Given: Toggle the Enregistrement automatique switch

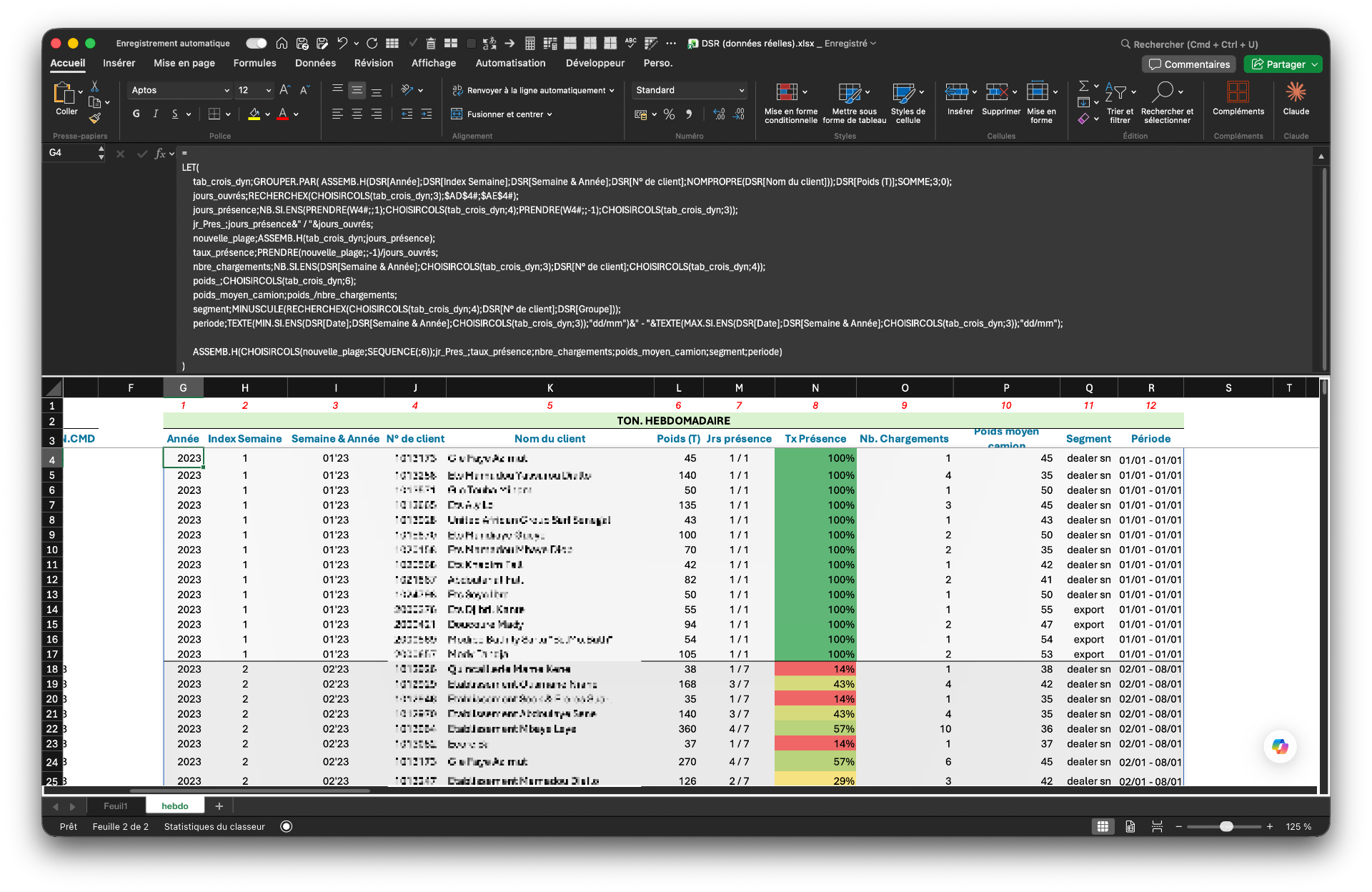Looking at the screenshot, I should coord(256,44).
